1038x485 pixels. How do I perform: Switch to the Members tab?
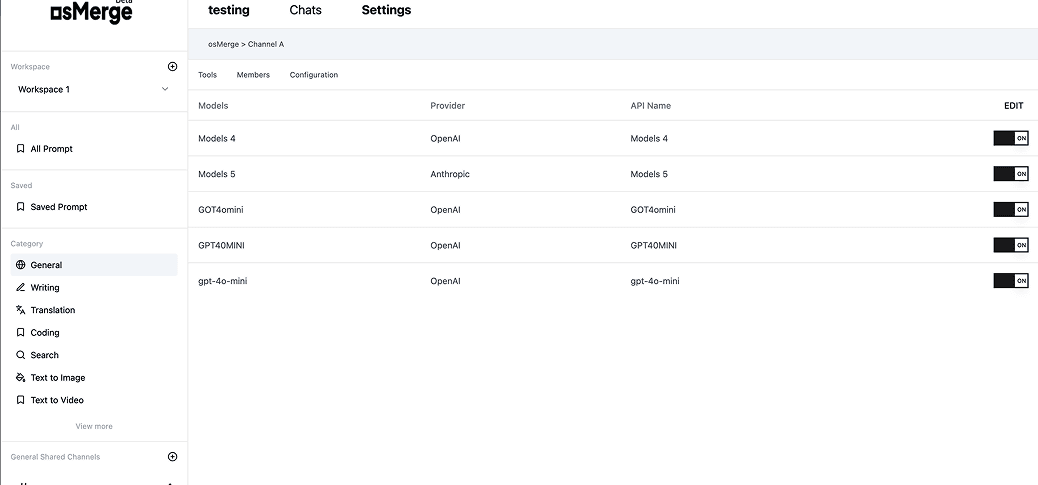tap(253, 75)
